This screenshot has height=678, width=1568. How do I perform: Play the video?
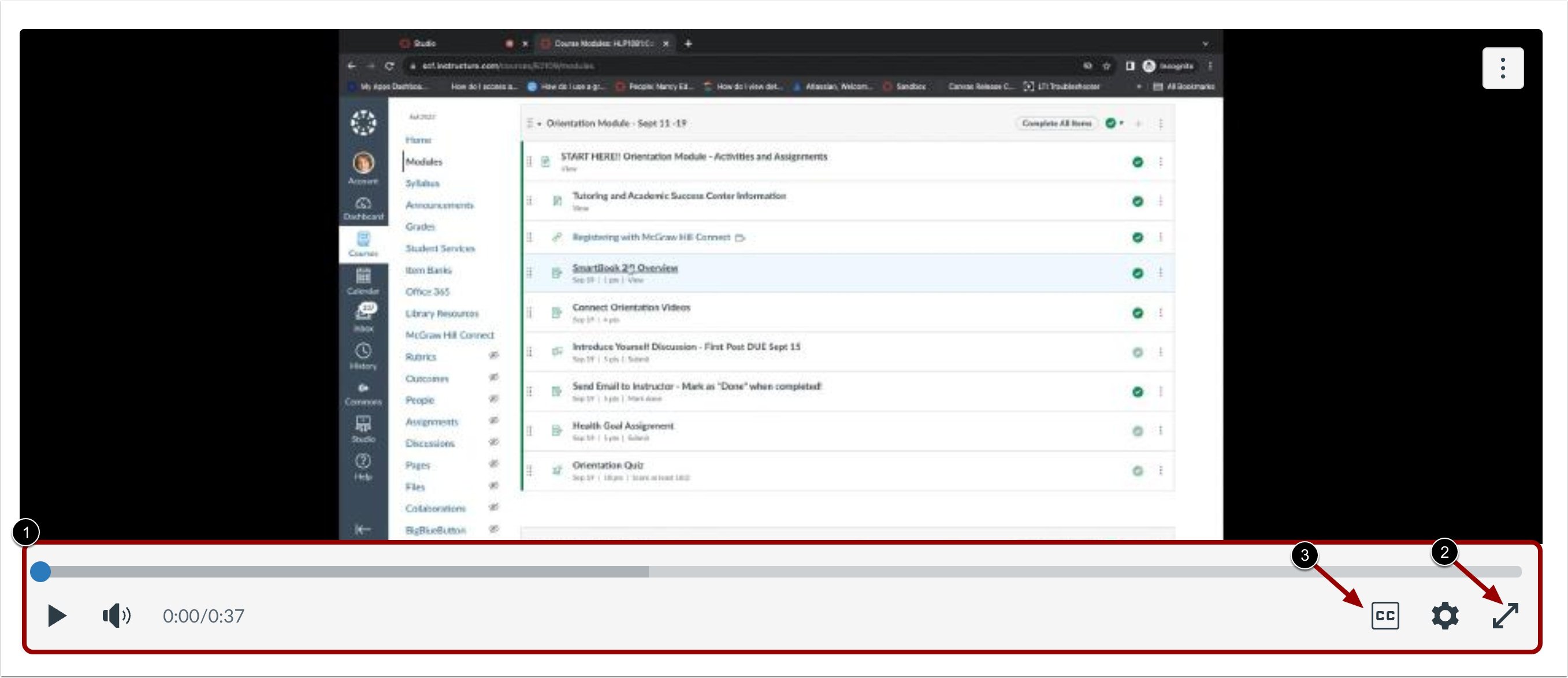click(57, 615)
